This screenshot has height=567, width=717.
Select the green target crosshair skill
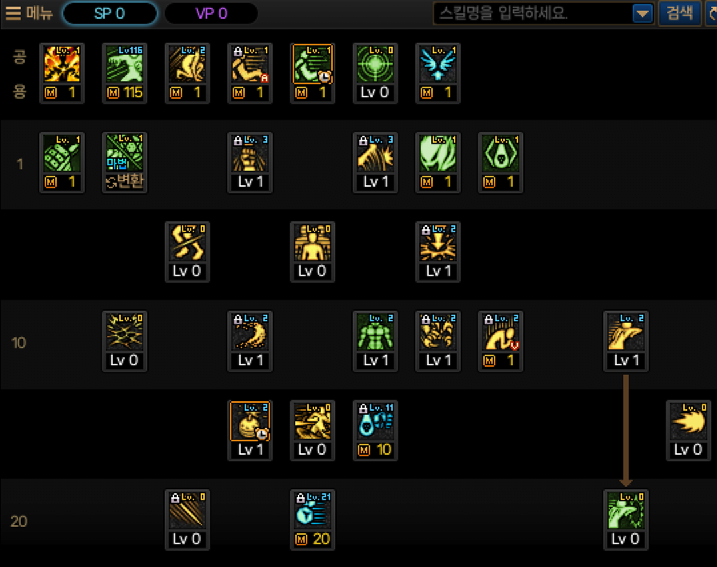pos(375,64)
